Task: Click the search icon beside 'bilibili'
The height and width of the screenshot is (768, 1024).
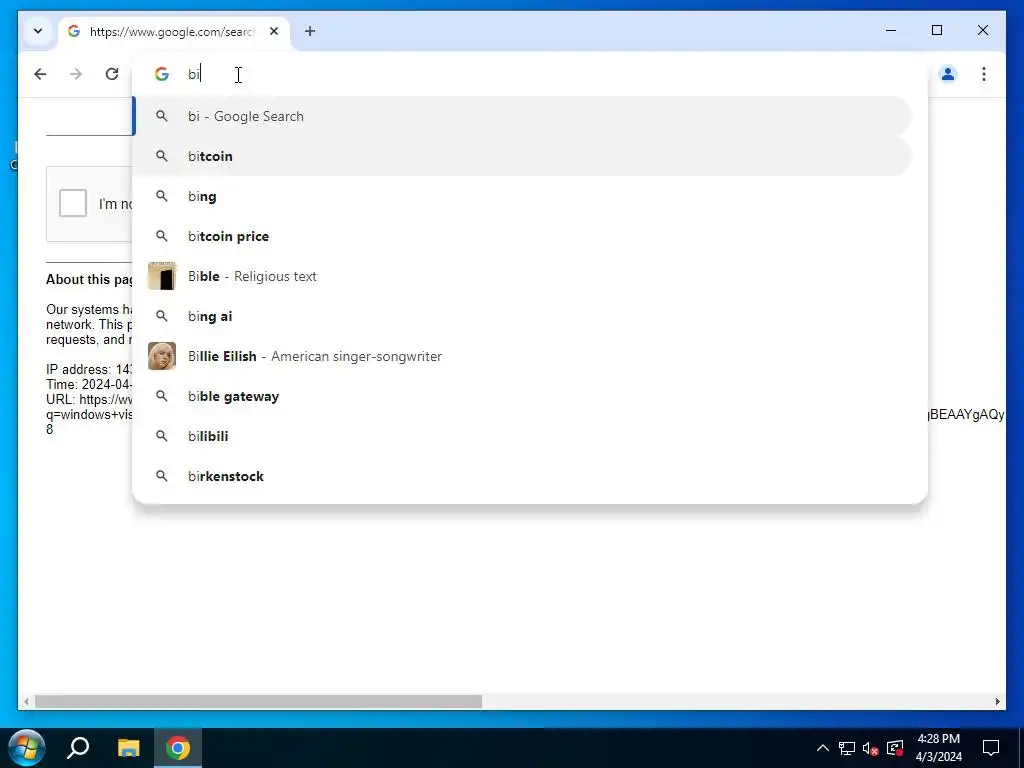Action: click(161, 436)
